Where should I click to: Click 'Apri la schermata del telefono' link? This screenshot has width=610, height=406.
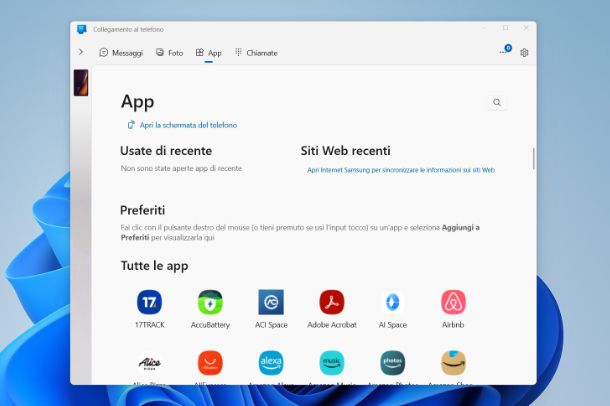pyautogui.click(x=182, y=125)
